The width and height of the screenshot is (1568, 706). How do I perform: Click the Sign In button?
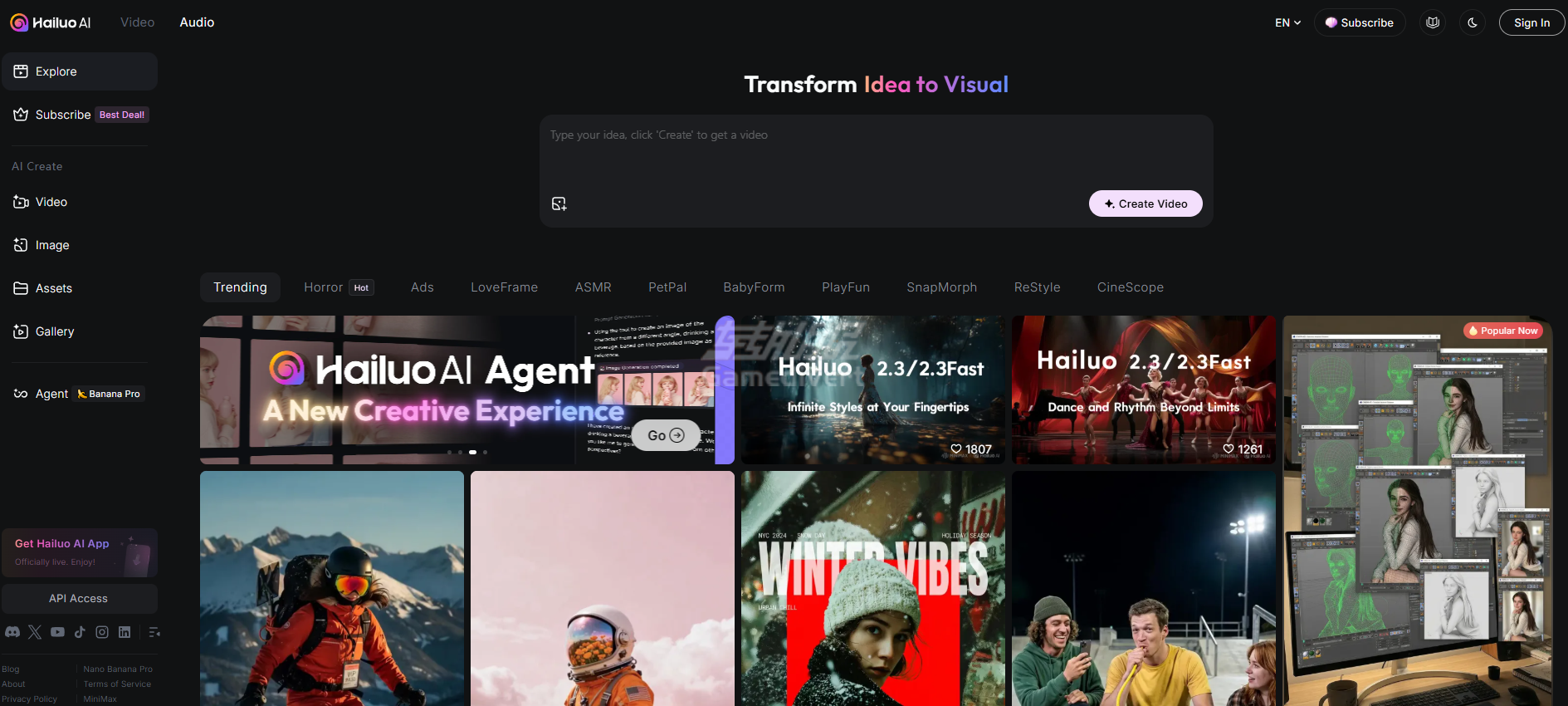(1531, 22)
